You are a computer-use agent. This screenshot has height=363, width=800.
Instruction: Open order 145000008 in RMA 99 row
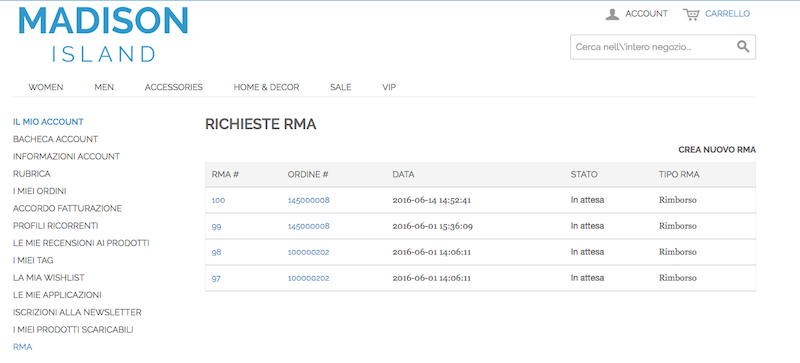[x=309, y=226]
